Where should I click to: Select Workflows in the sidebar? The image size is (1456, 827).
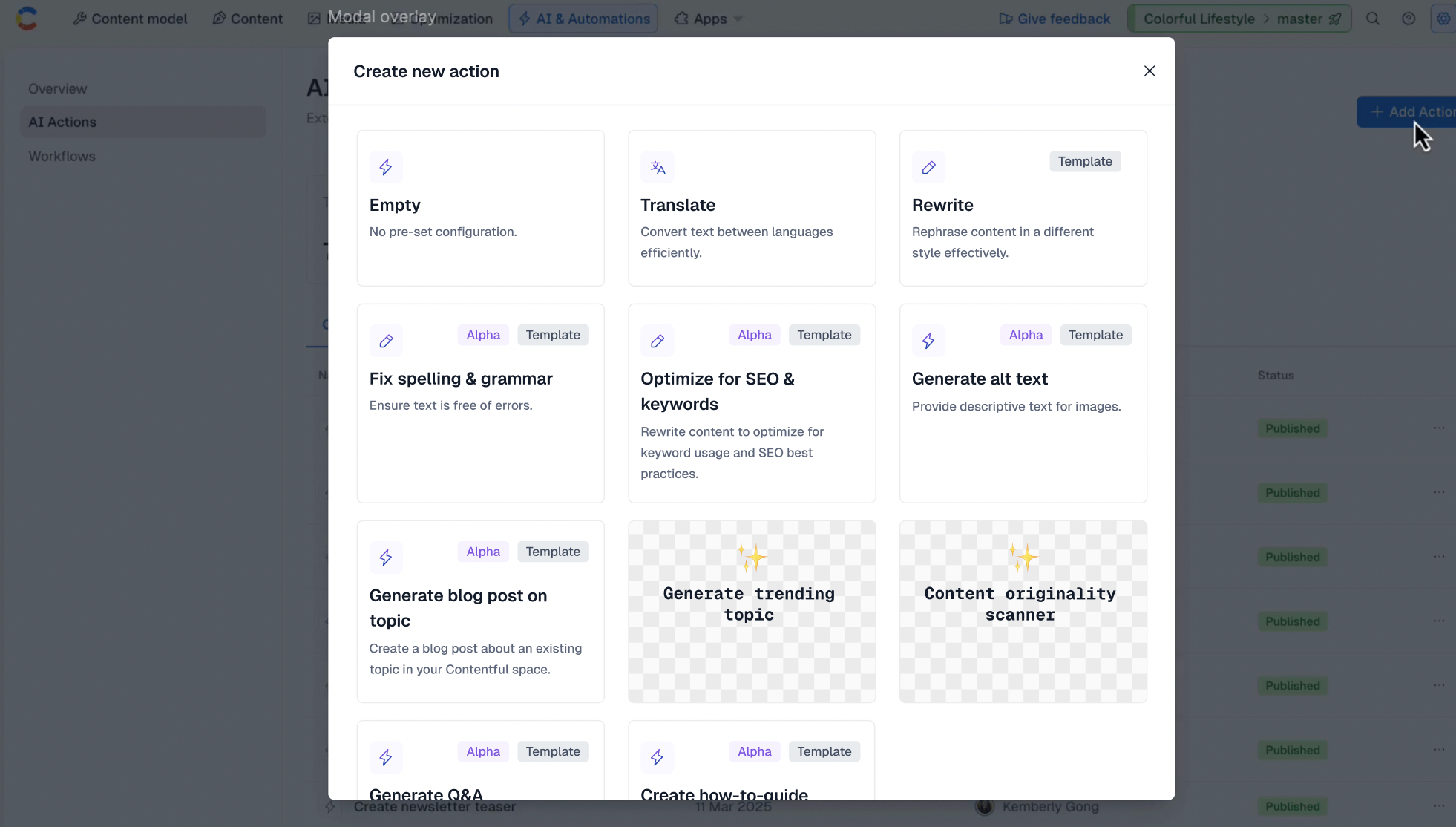click(x=62, y=156)
